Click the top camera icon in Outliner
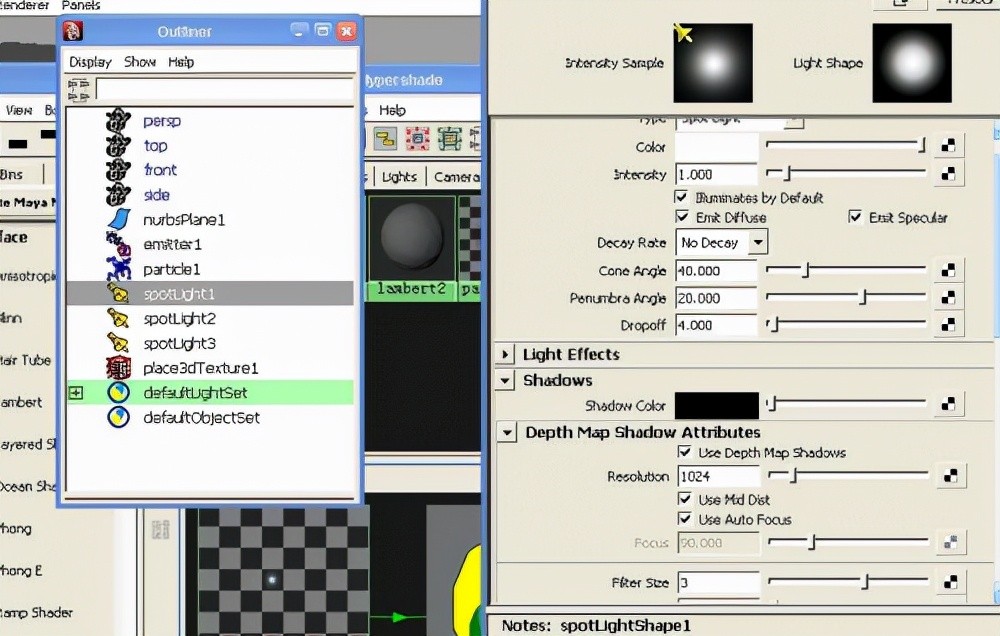 coord(118,145)
